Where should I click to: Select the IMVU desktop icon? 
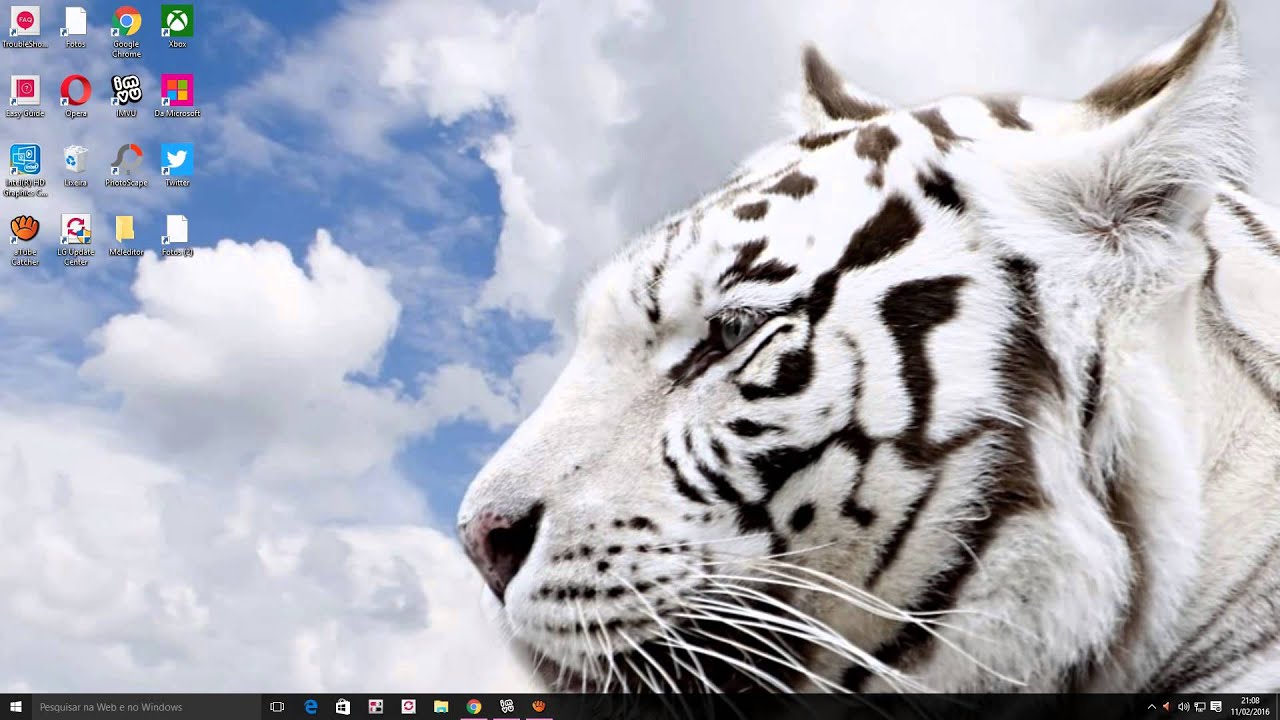point(126,96)
